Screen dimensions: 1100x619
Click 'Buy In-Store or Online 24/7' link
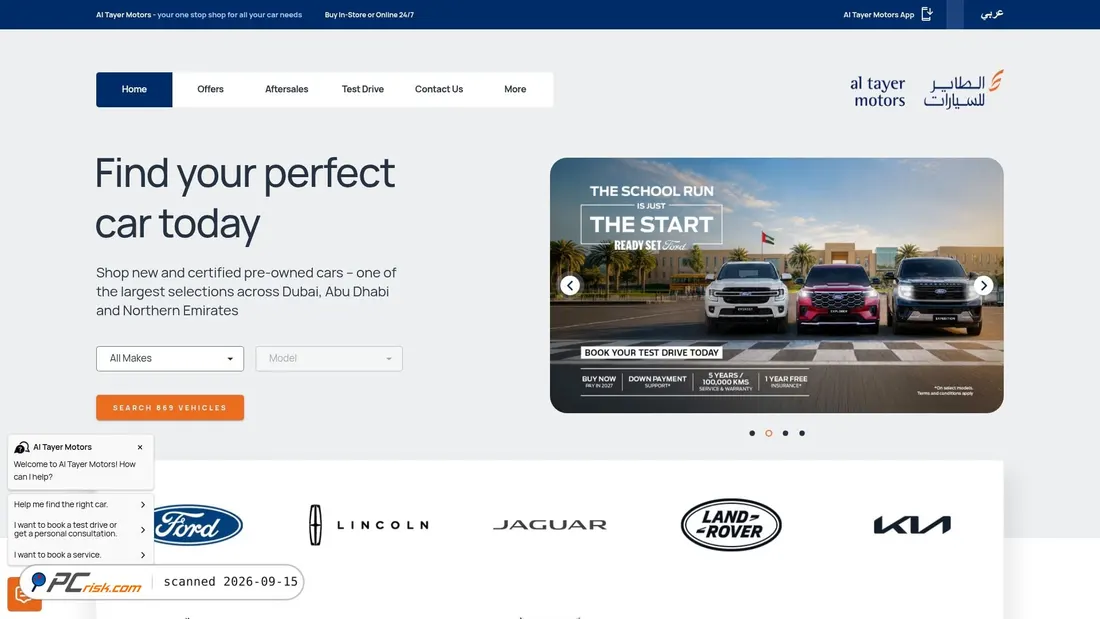click(369, 15)
